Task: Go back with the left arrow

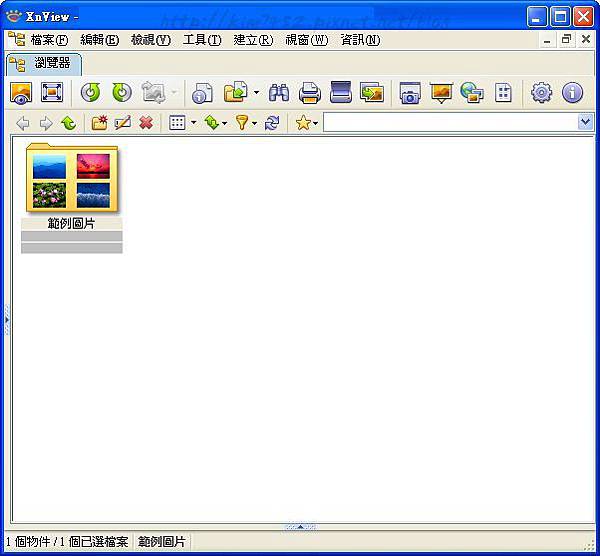Action: click(23, 123)
